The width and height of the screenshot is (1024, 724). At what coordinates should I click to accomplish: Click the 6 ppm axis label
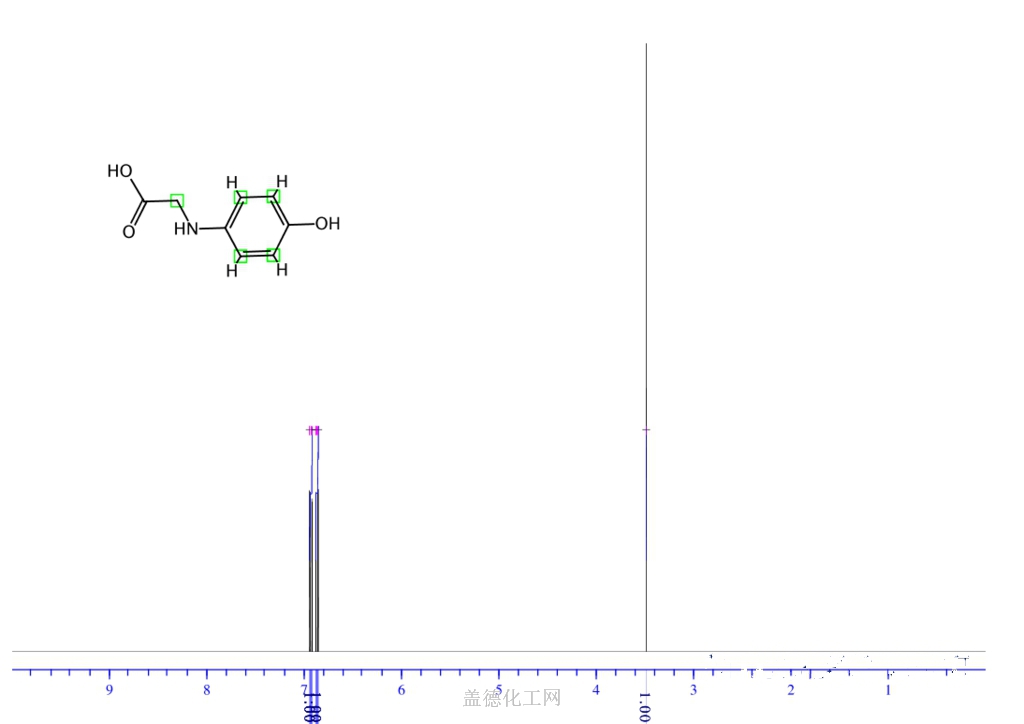[401, 690]
